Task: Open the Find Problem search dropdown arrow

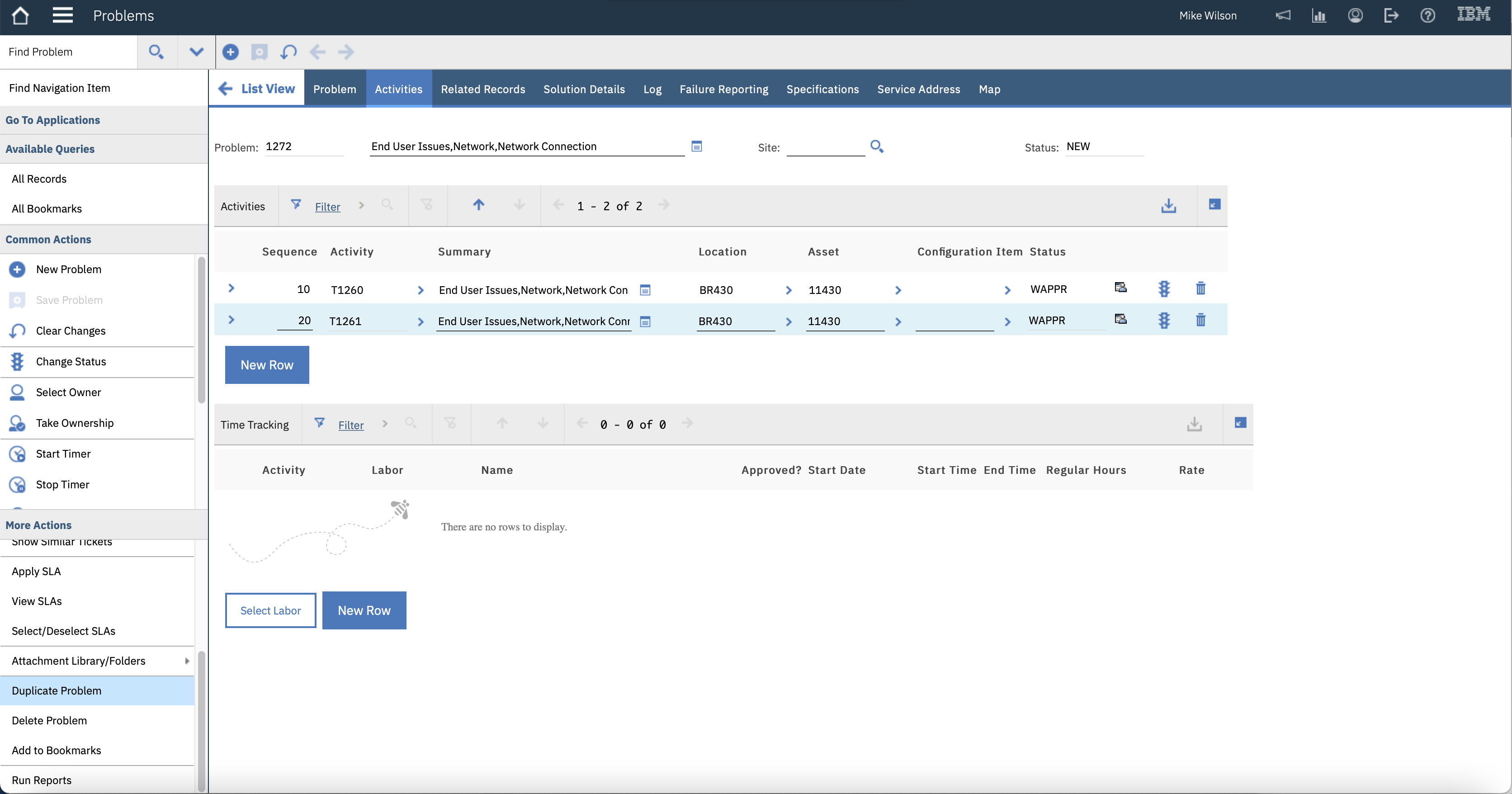Action: tap(196, 52)
